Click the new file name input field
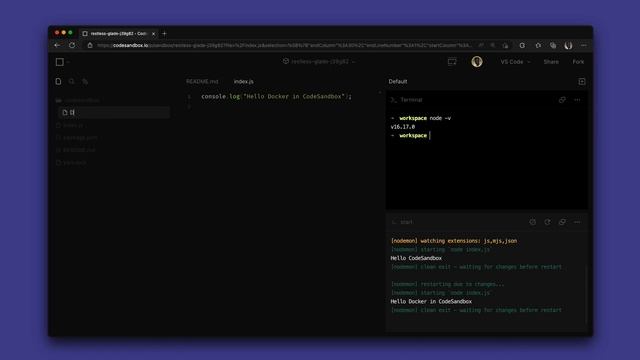This screenshot has width=640, height=360. pos(114,112)
